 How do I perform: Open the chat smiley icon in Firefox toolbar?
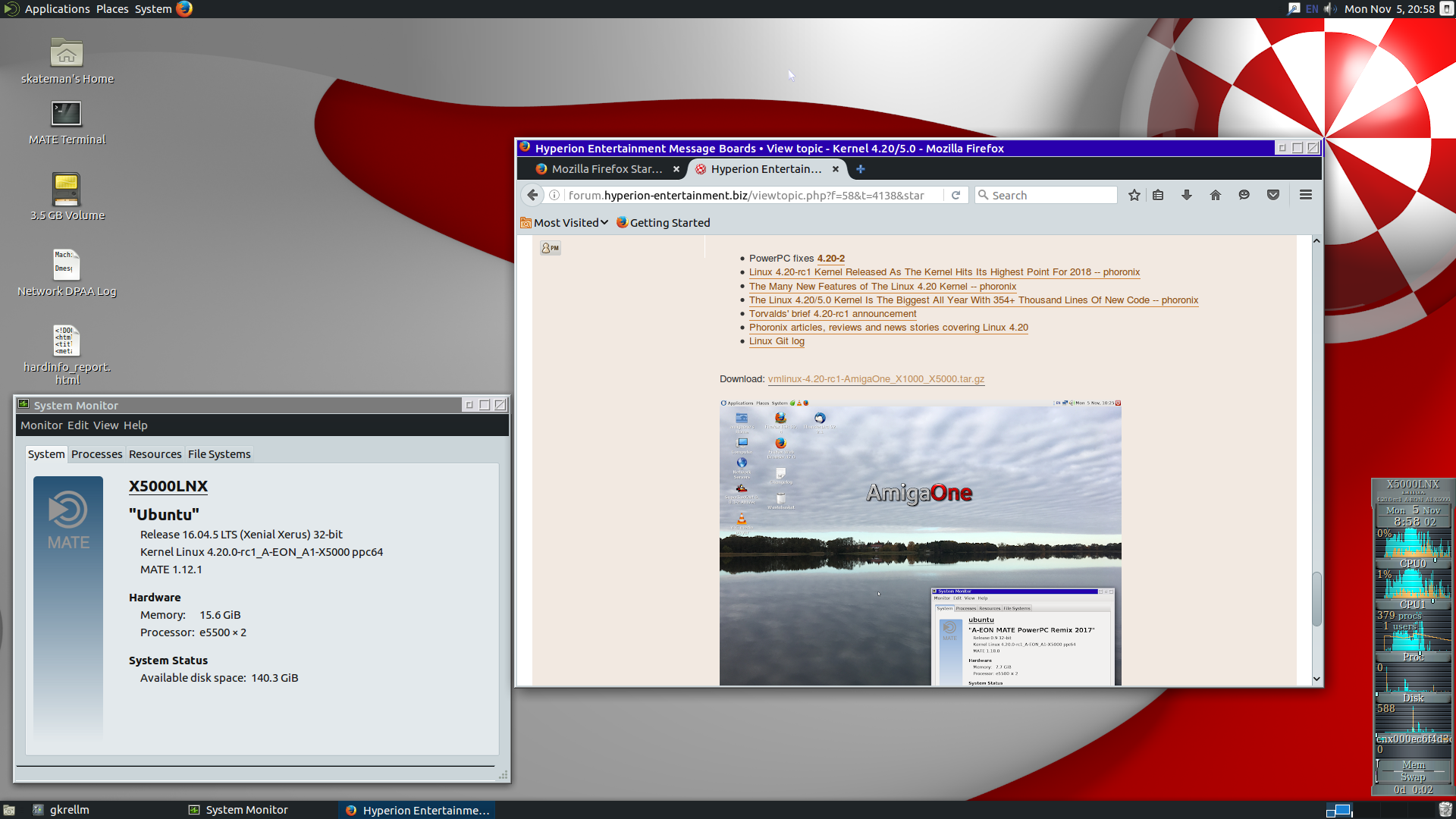click(x=1244, y=195)
